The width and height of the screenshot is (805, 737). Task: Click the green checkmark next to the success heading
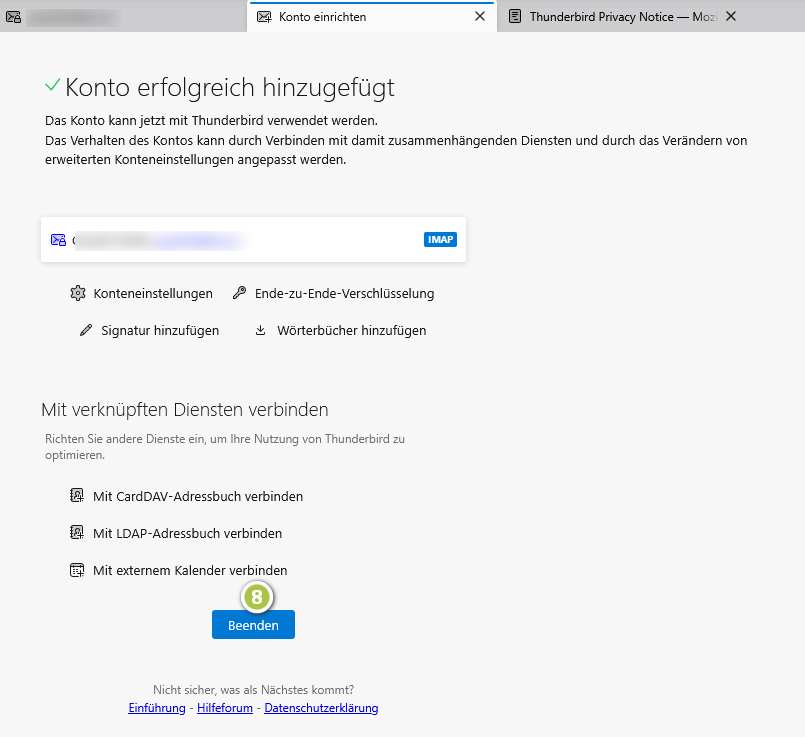[x=53, y=86]
